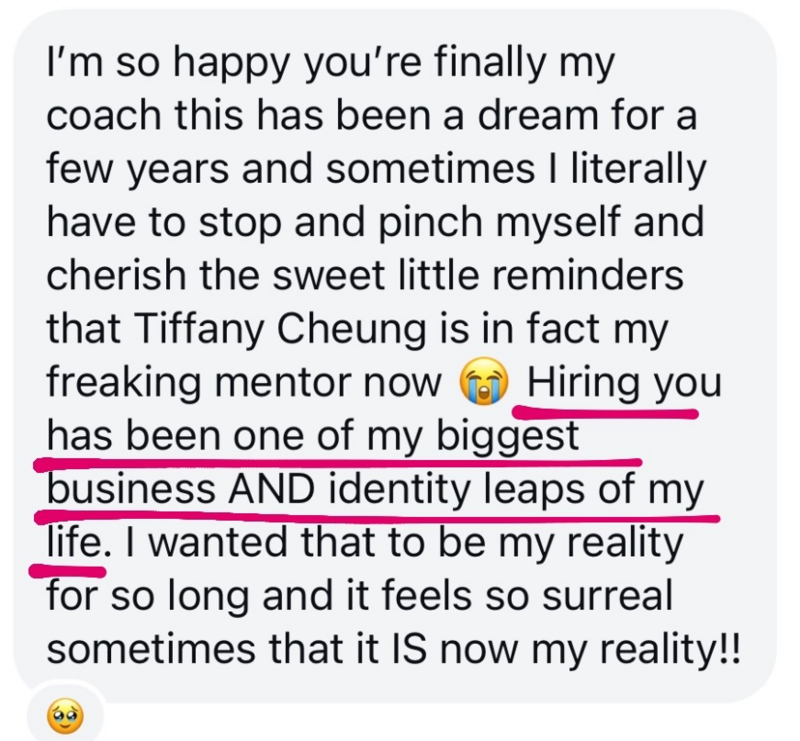Click the name "Tiffany Cheung" in the message
The image size is (800, 741).
[x=279, y=328]
